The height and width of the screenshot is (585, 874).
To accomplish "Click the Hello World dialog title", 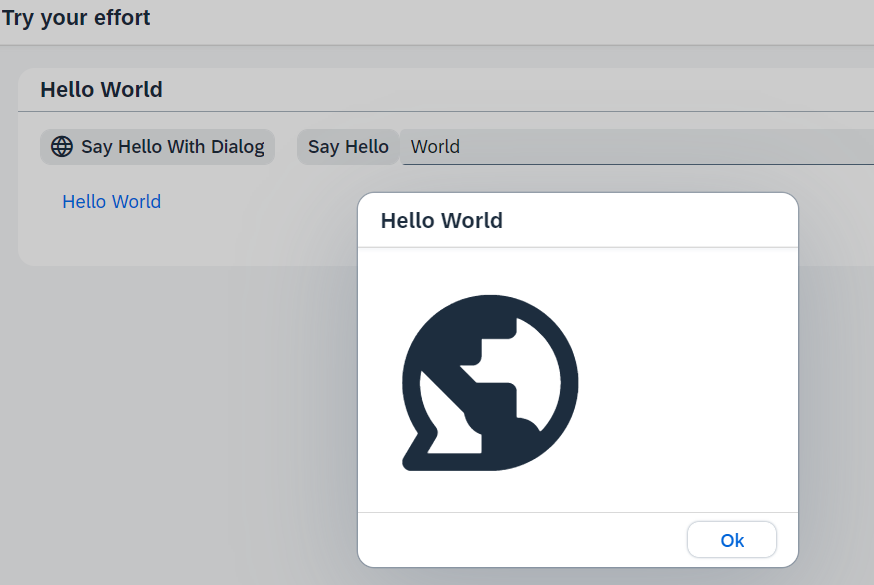I will [441, 221].
